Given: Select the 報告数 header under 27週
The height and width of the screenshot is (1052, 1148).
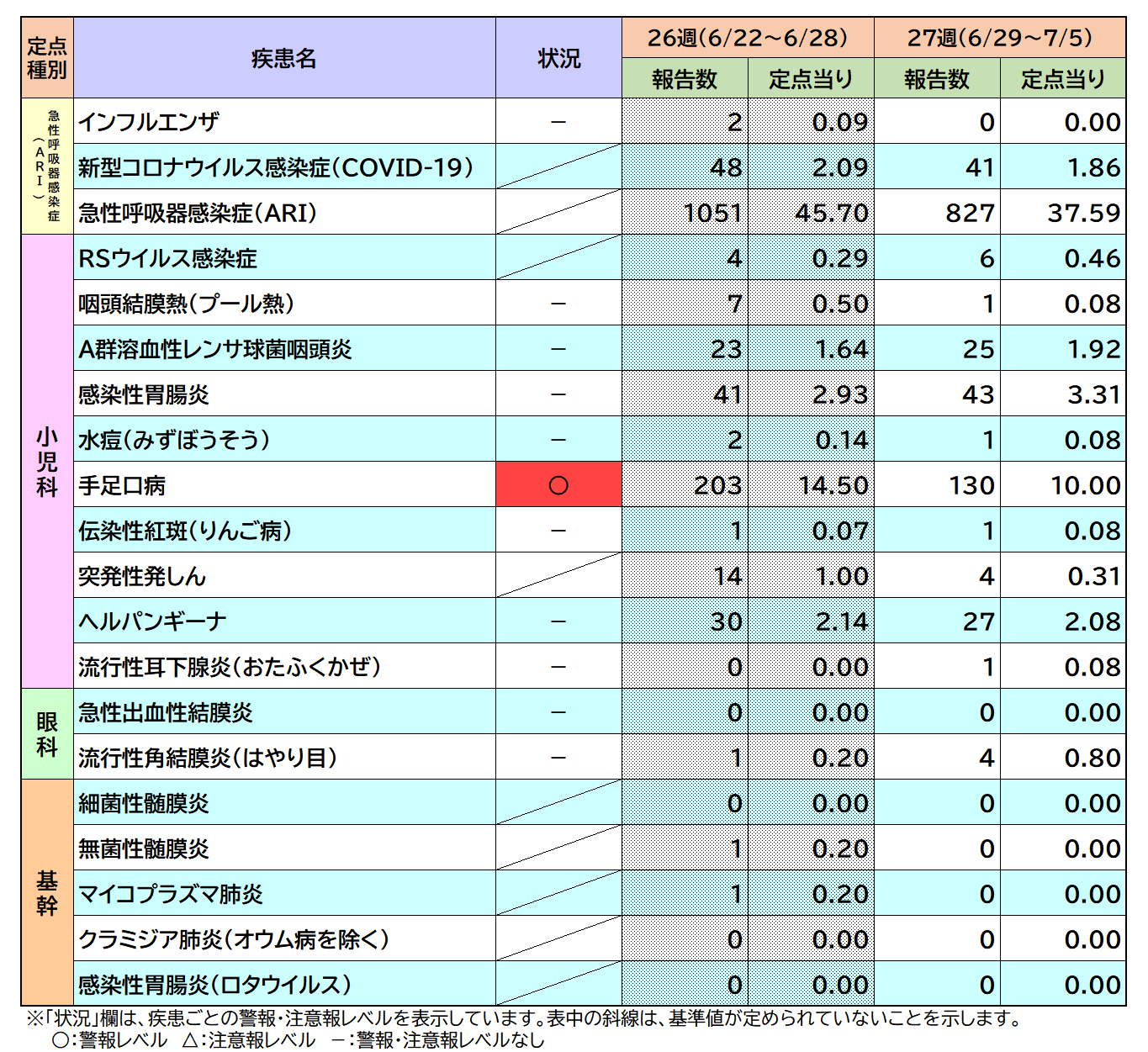Looking at the screenshot, I should click(x=937, y=78).
